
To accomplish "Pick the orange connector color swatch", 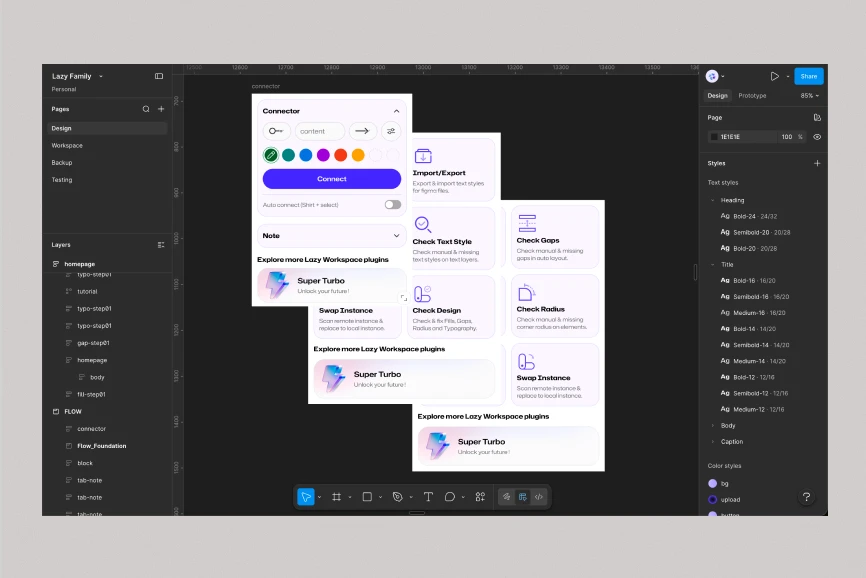I will click(358, 155).
